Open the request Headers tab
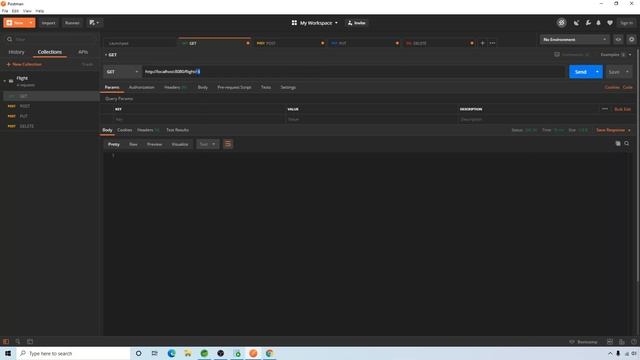 175,87
